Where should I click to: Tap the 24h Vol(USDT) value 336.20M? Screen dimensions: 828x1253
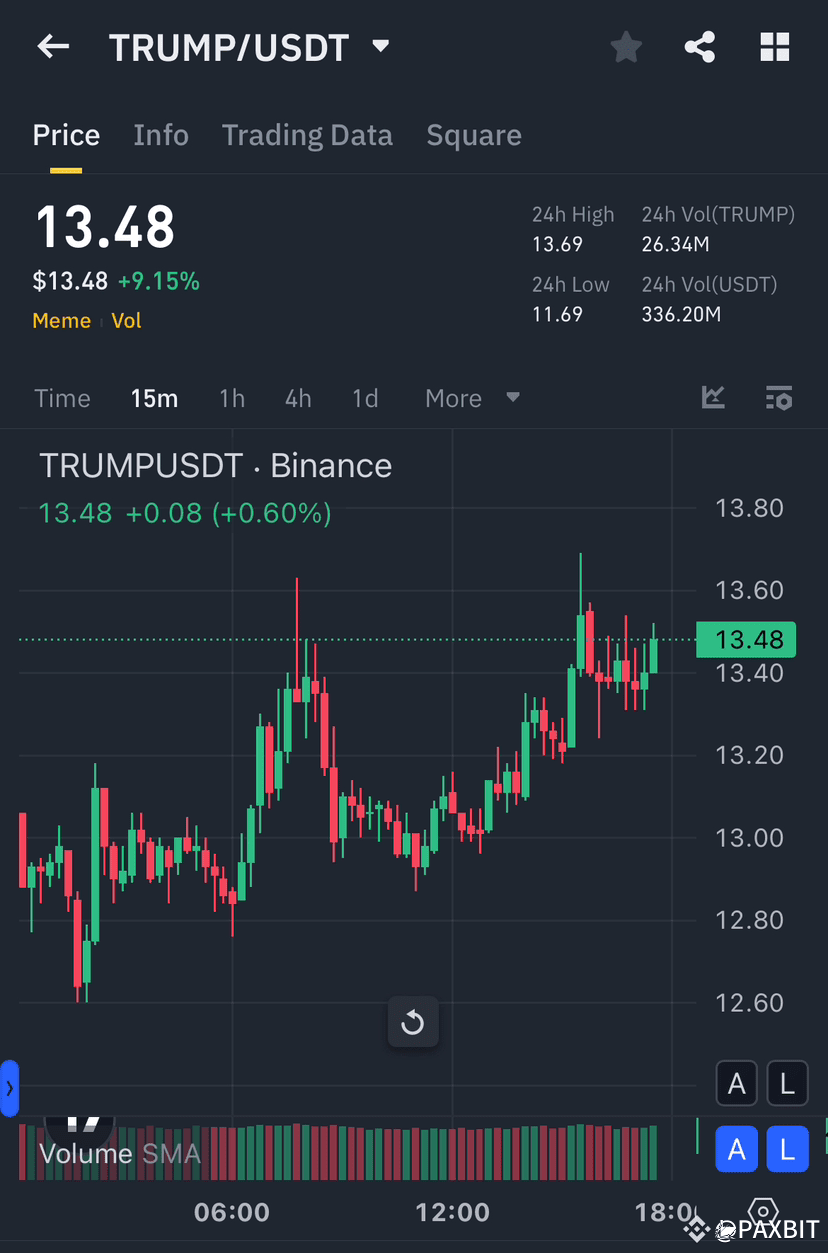[x=681, y=315]
